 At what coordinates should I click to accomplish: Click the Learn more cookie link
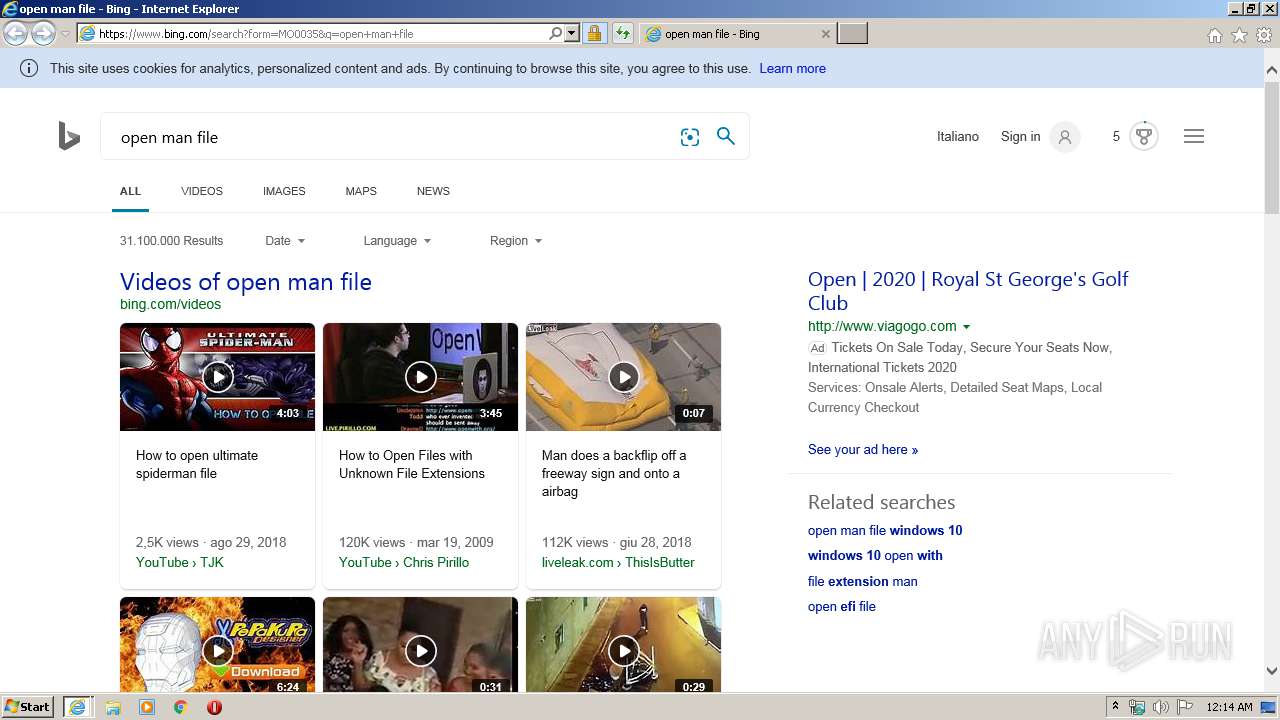pyautogui.click(x=792, y=69)
